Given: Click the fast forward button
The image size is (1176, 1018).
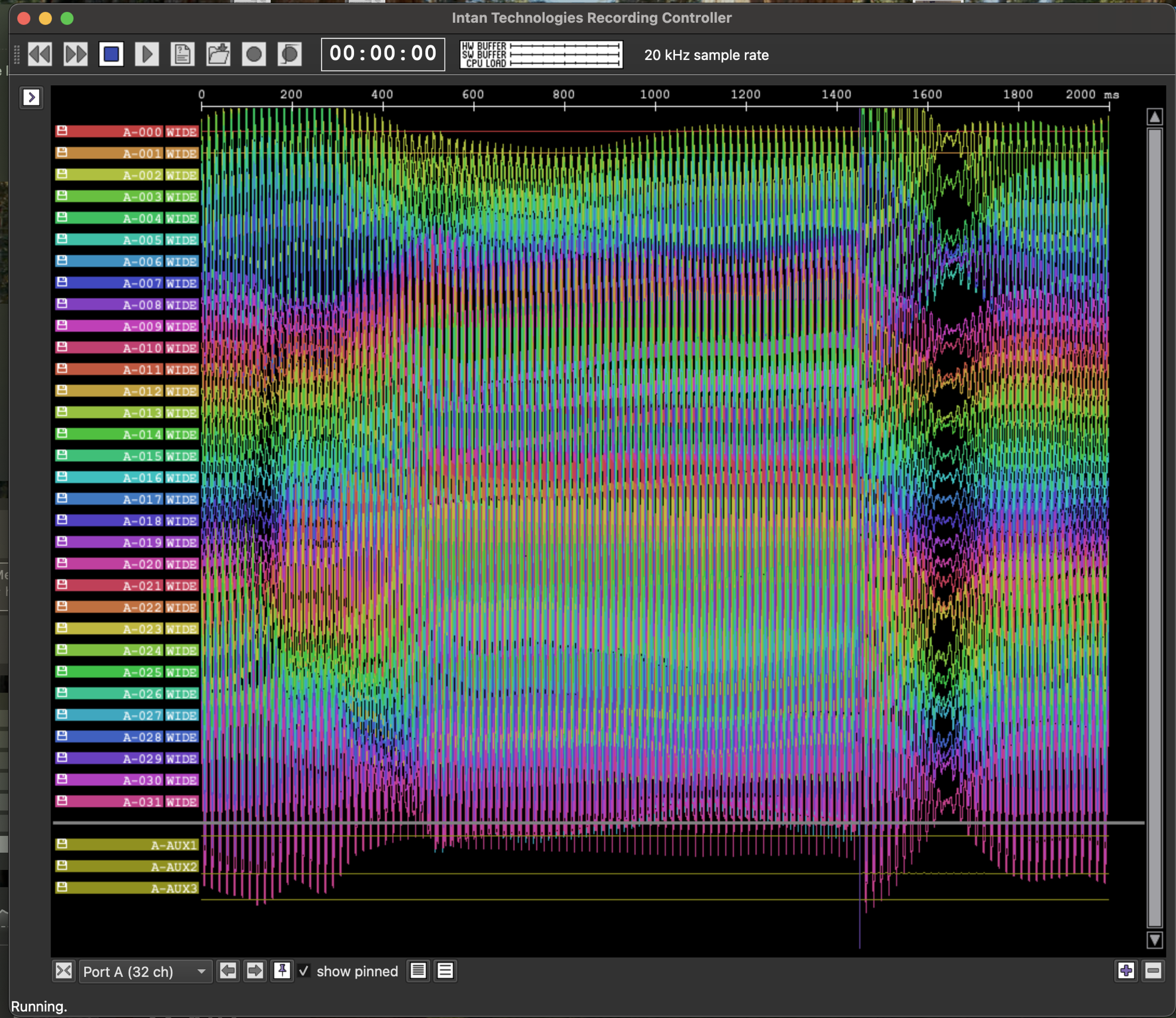Looking at the screenshot, I should [x=75, y=54].
